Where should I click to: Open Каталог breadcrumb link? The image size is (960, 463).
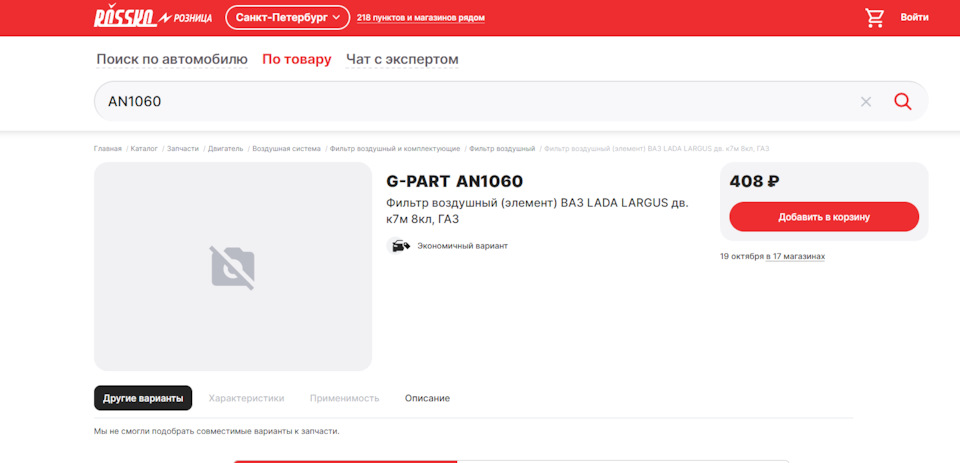(x=144, y=149)
